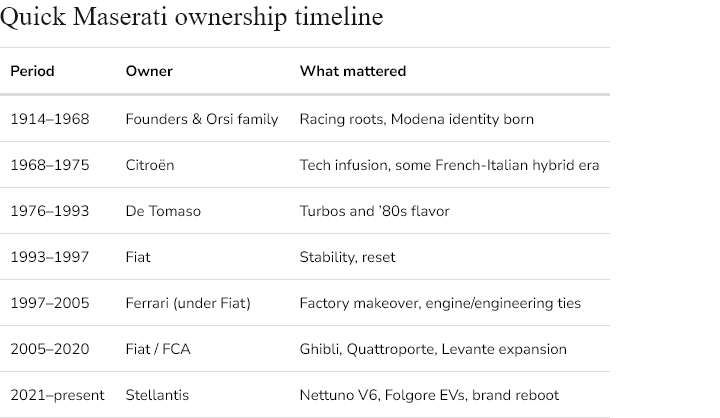Click the 'Stellantis' owner cell
720x418 pixels.
tap(158, 395)
